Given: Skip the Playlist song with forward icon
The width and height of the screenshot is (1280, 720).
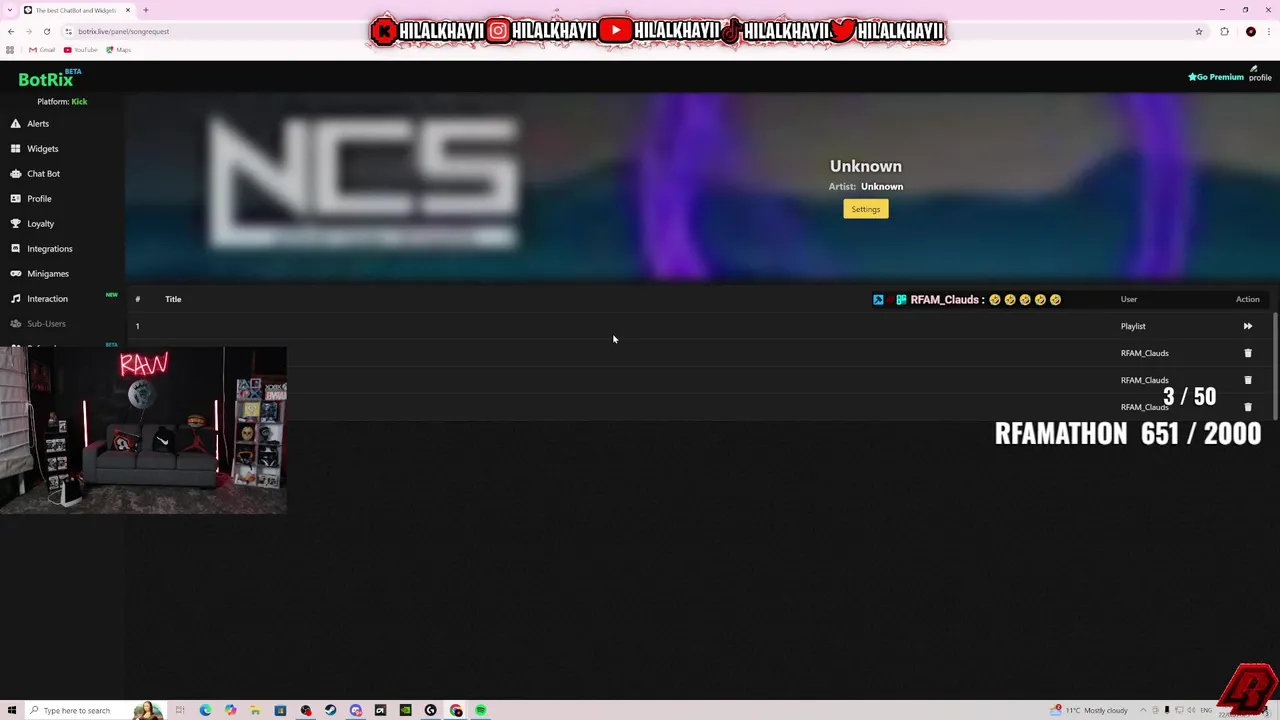Looking at the screenshot, I should click(x=1247, y=326).
